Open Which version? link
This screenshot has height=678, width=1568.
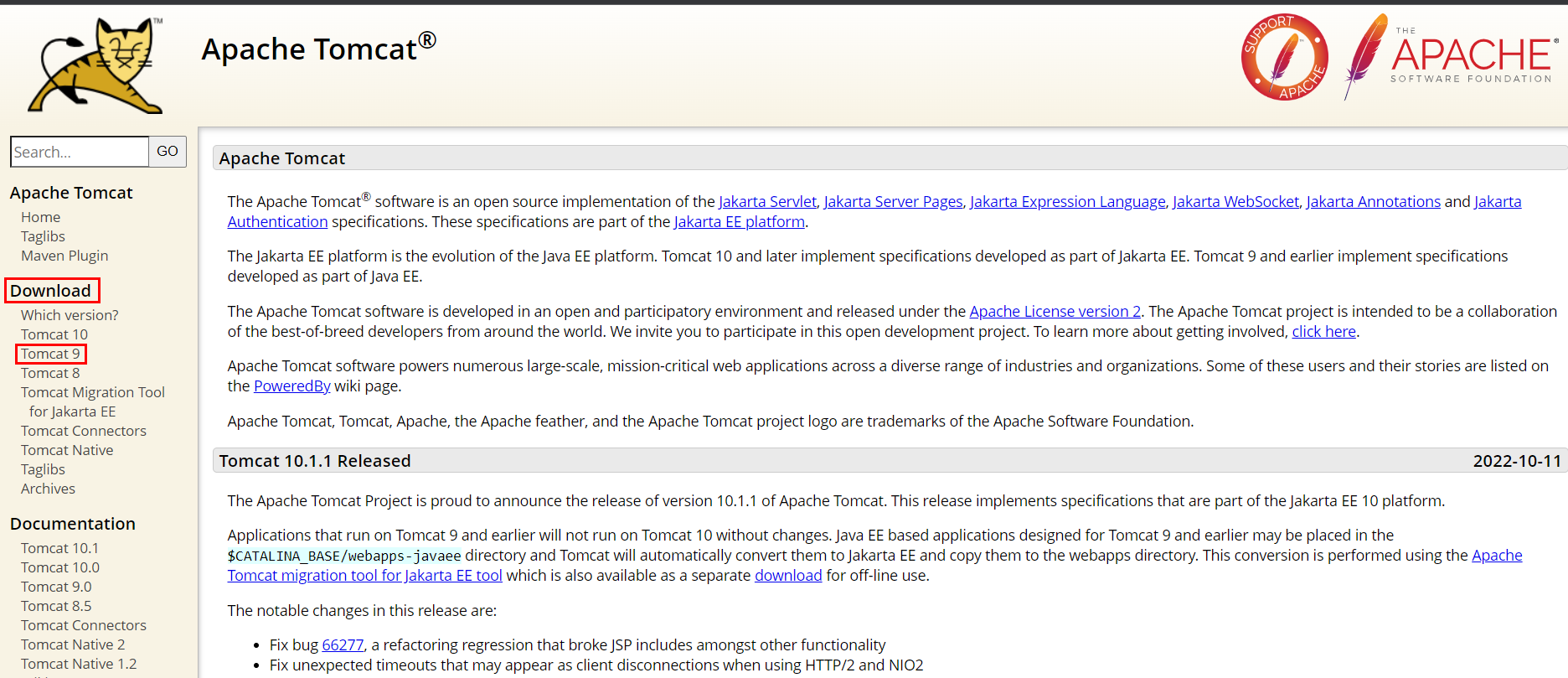click(70, 315)
